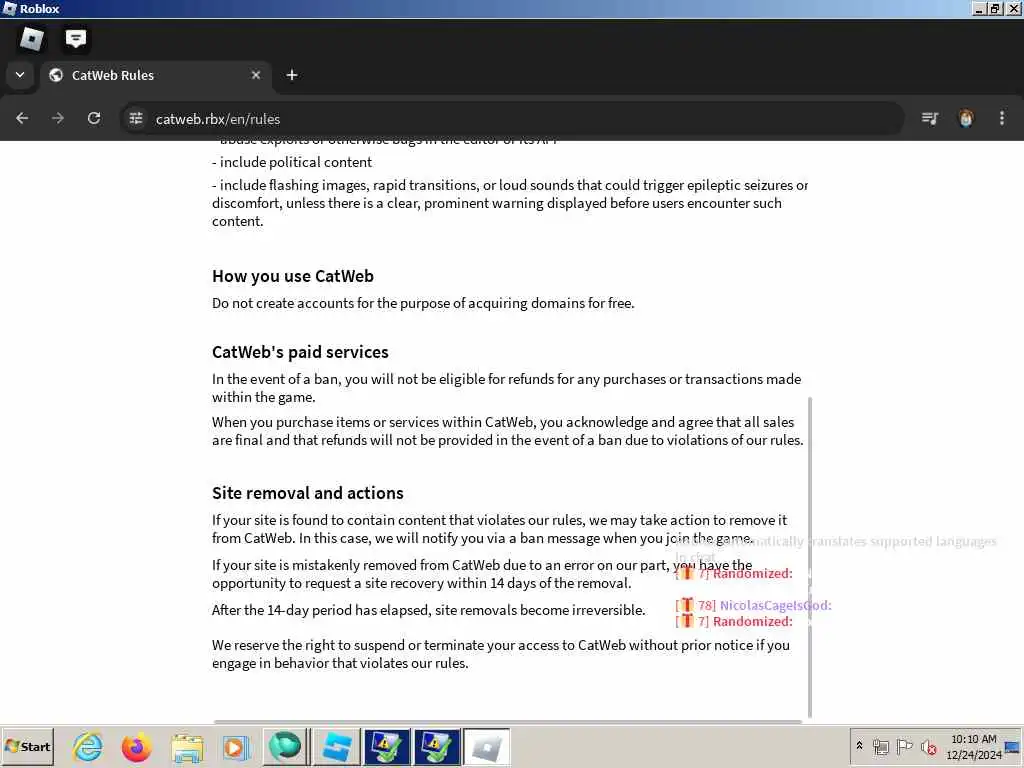Click the "How you use CatWeb" heading
The width and height of the screenshot is (1024, 768).
(x=293, y=276)
